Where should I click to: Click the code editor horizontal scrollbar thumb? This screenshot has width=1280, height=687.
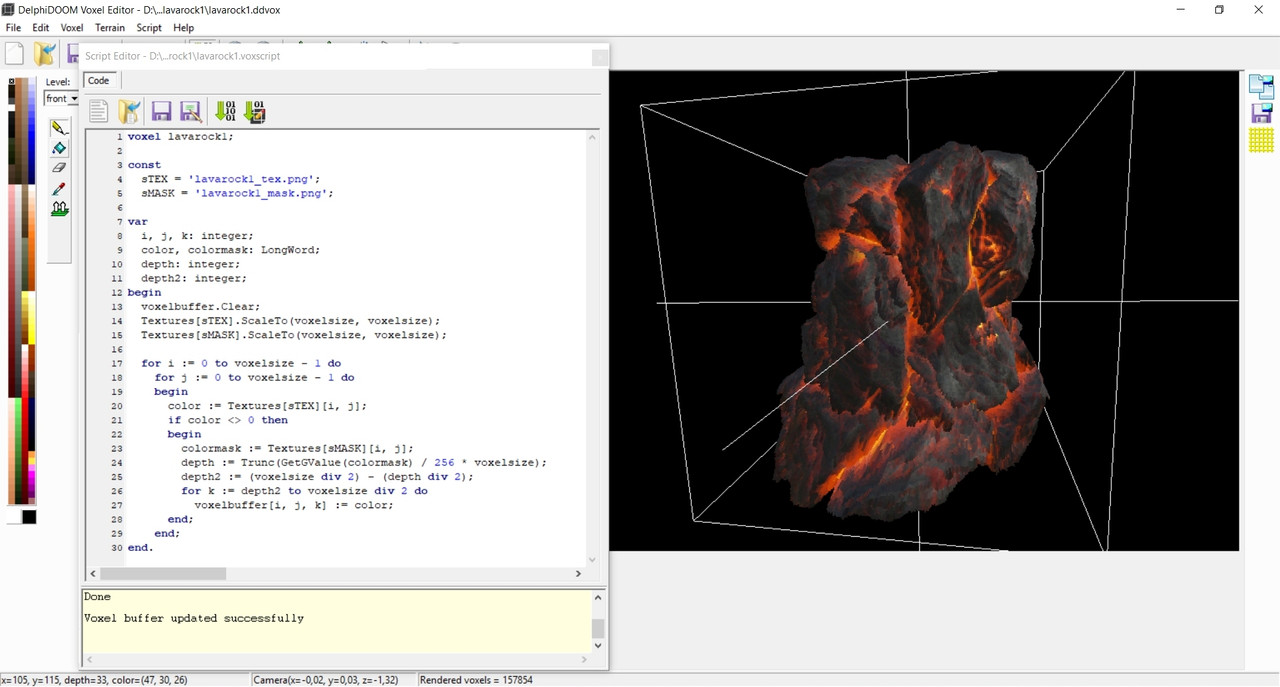(x=163, y=574)
